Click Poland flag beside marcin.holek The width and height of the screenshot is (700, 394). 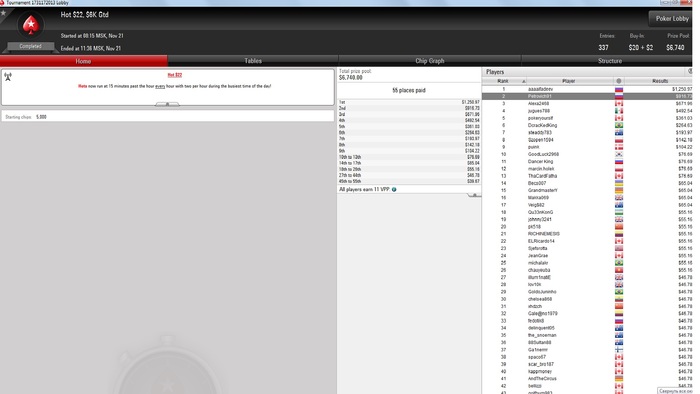tap(619, 169)
